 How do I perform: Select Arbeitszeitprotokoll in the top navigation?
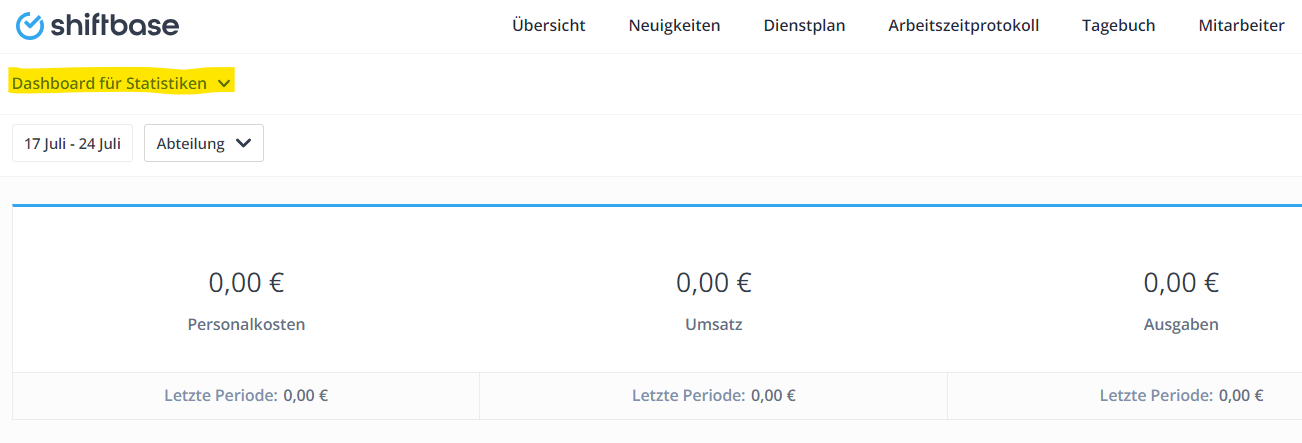[964, 26]
